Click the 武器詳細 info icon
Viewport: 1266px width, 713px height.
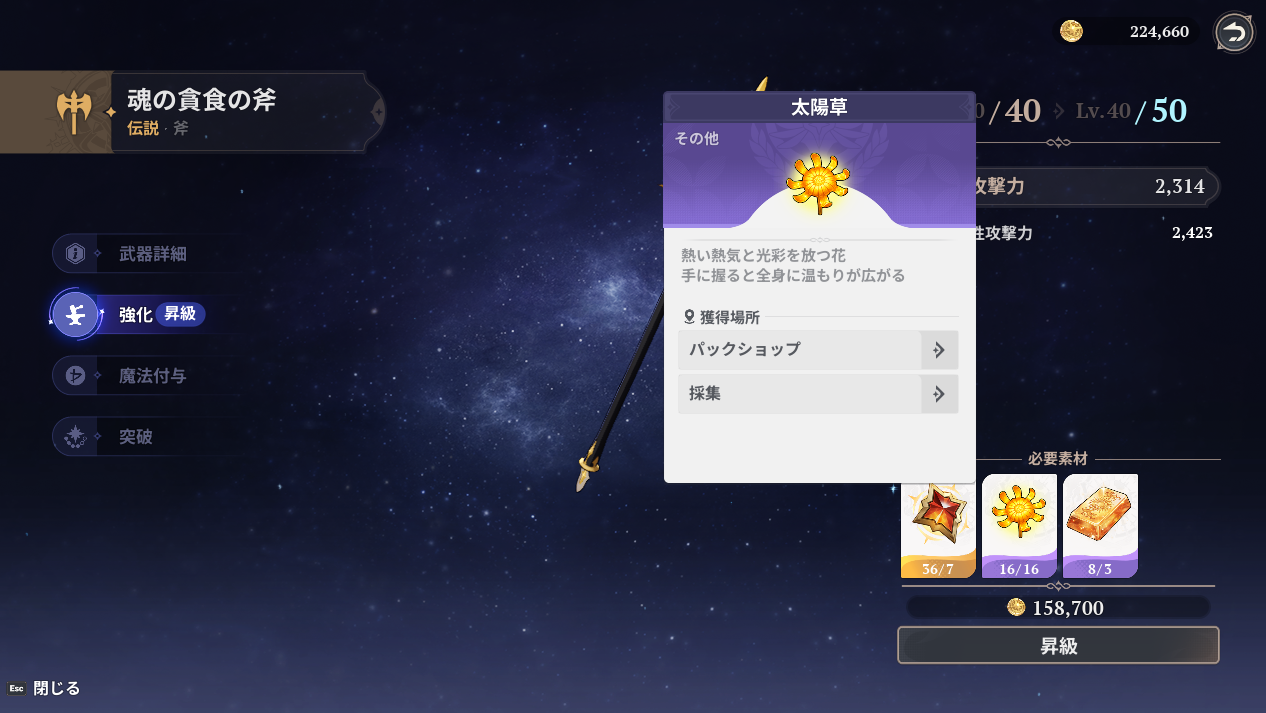[x=75, y=254]
